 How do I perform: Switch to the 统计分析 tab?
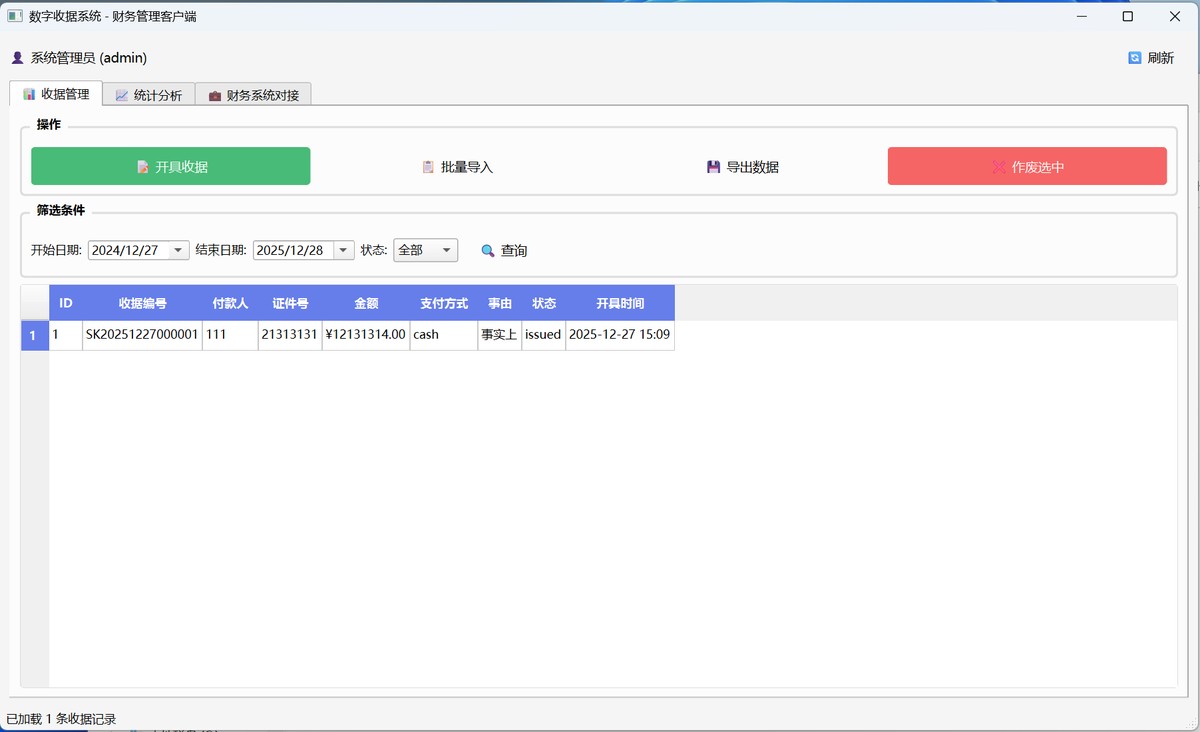pos(148,92)
